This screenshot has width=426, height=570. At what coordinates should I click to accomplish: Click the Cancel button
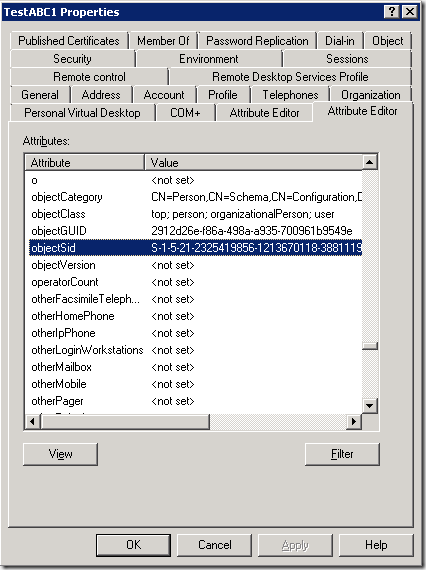[x=214, y=545]
